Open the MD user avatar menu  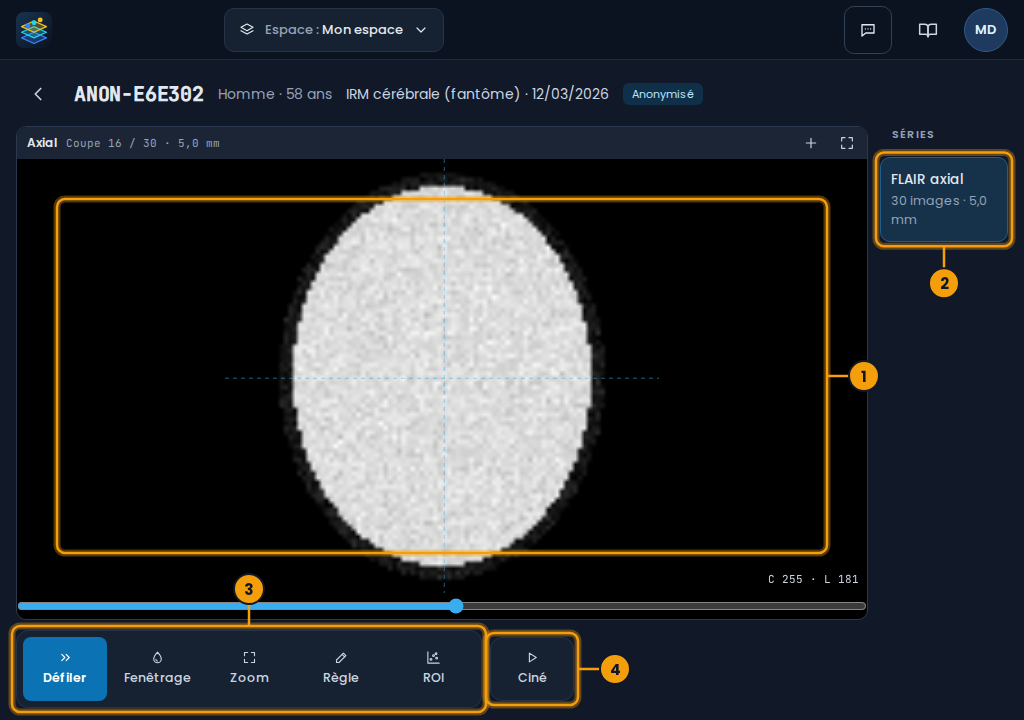click(985, 30)
